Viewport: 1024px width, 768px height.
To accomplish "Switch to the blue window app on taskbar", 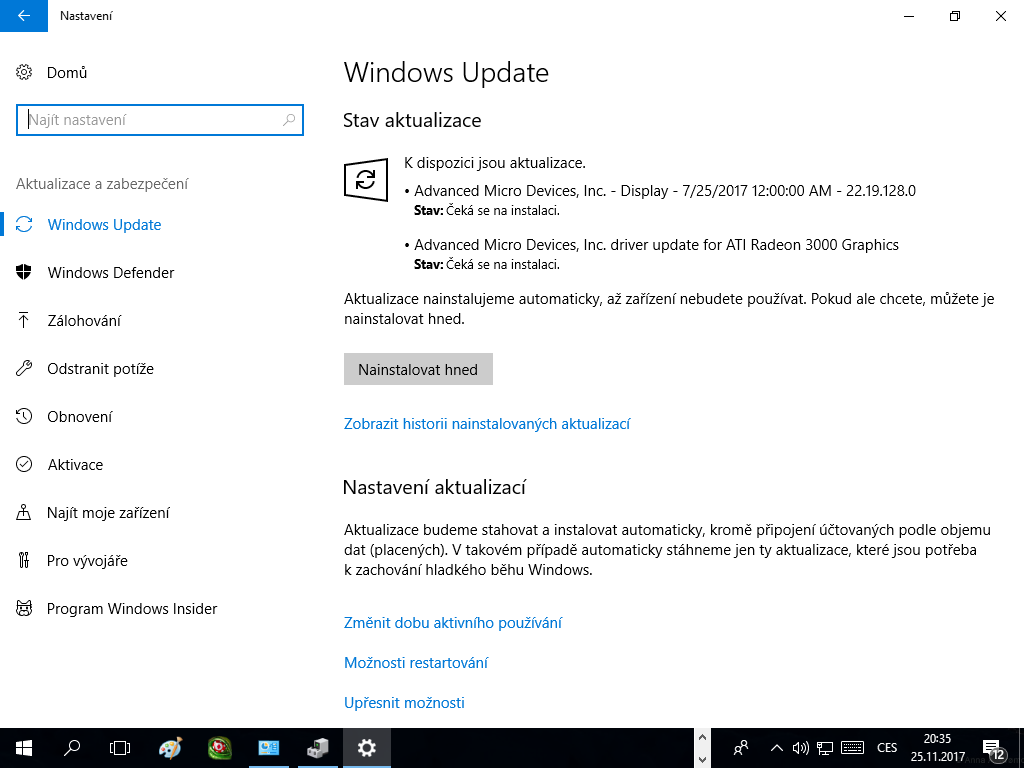I will (268, 748).
